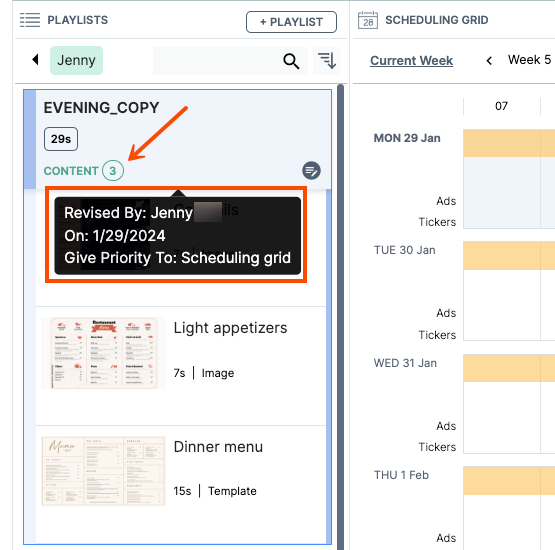555x550 pixels.
Task: Click the playlists list icon
Action: coord(30,20)
